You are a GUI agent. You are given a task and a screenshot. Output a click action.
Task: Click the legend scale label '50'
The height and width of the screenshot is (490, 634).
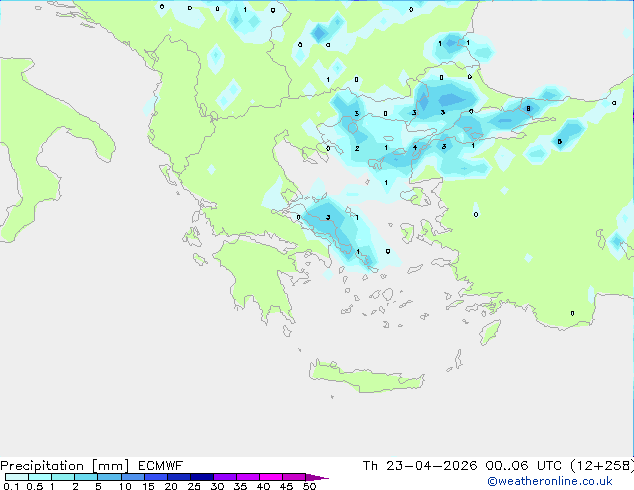click(309, 486)
